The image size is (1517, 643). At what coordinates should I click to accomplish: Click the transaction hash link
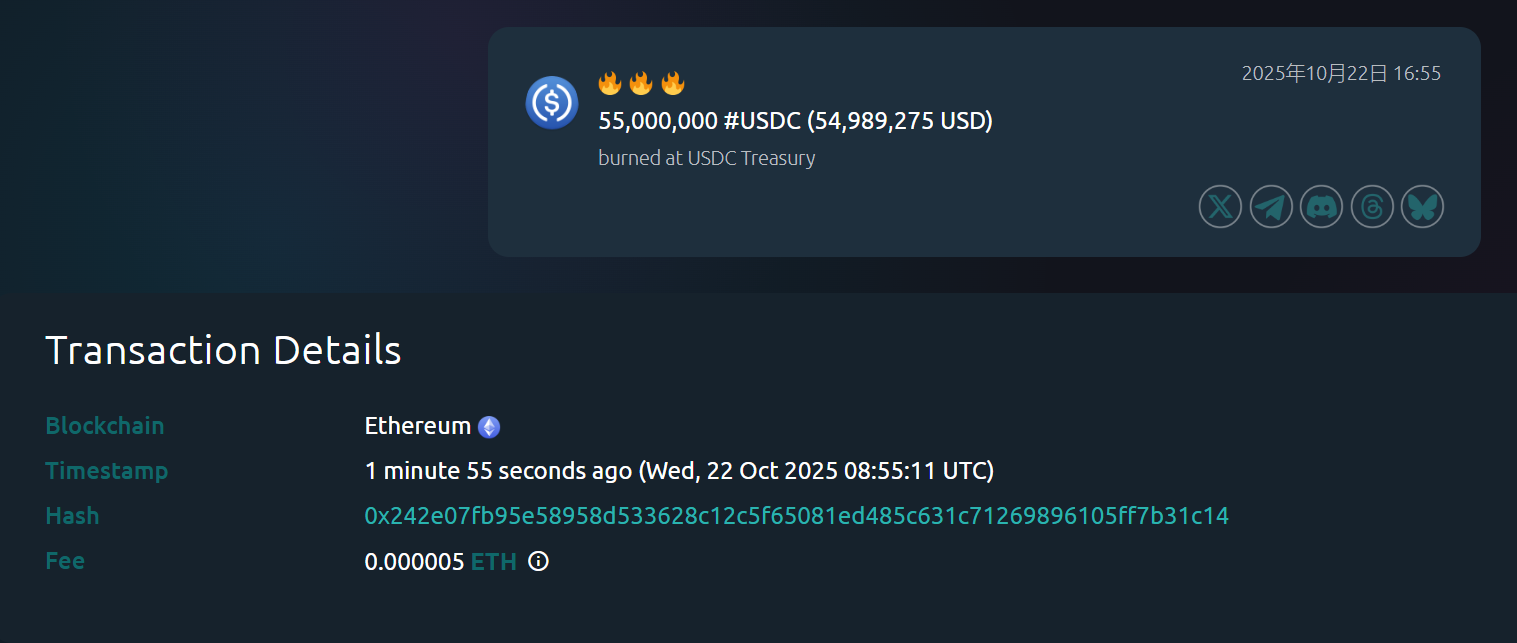[797, 516]
